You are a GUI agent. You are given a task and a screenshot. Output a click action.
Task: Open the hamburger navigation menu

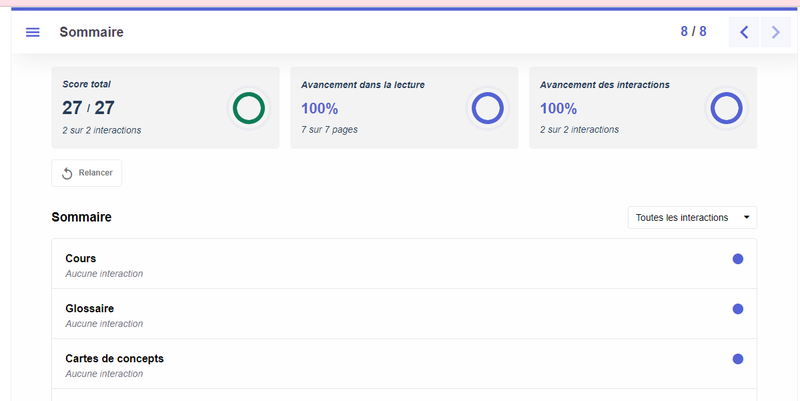click(x=32, y=32)
